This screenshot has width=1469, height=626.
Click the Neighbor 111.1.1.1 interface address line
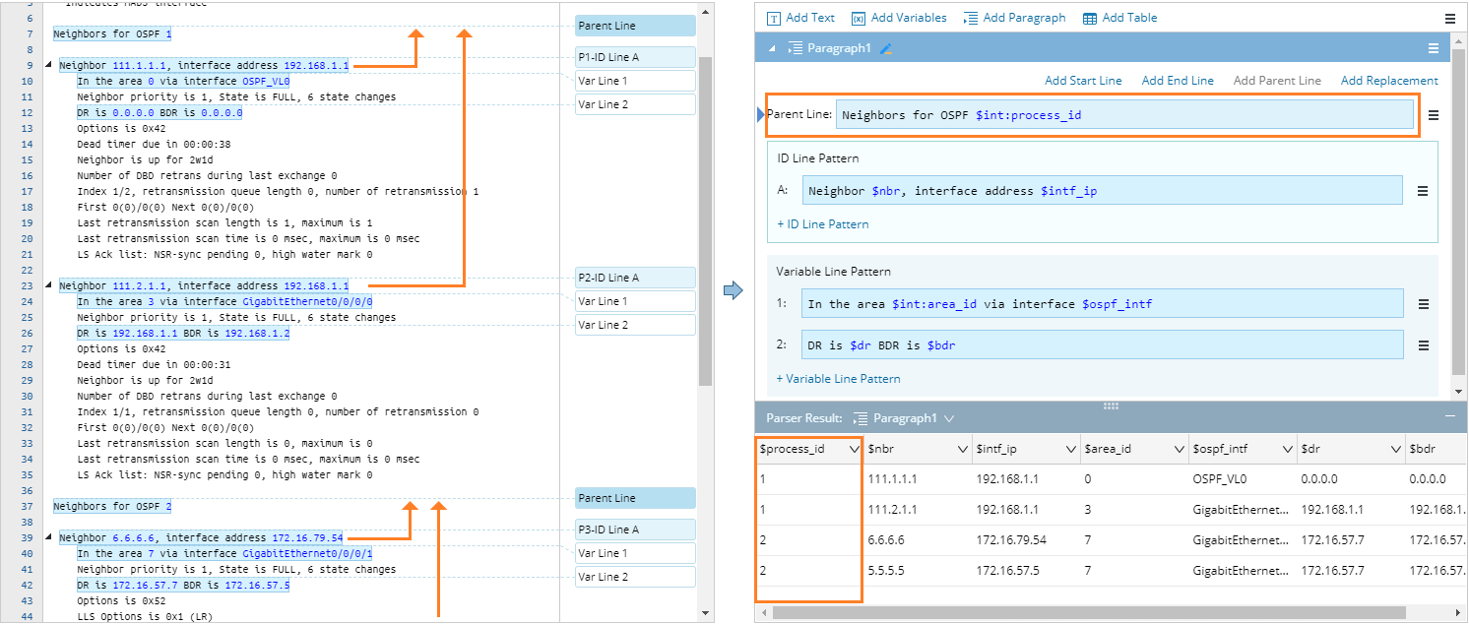[204, 66]
